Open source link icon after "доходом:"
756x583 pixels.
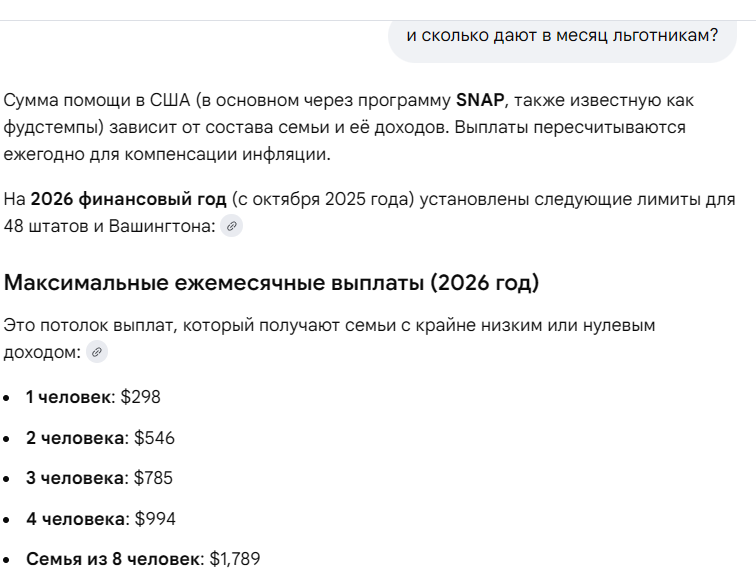(x=97, y=352)
